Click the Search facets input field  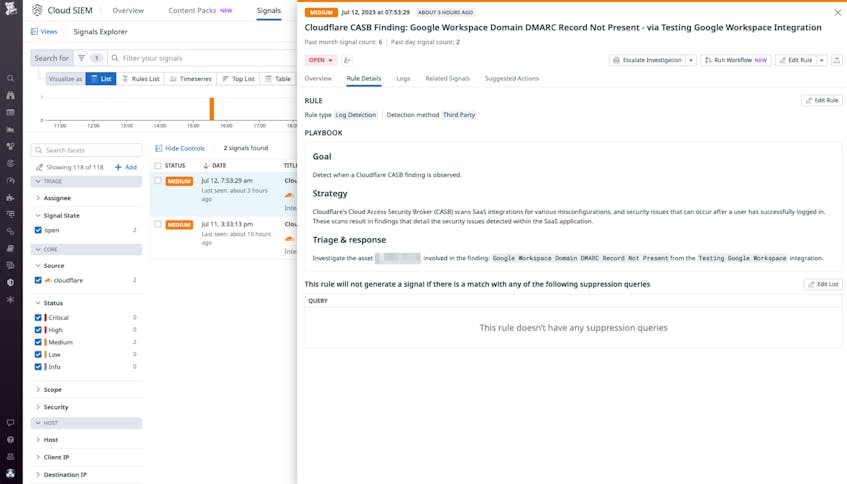point(86,150)
